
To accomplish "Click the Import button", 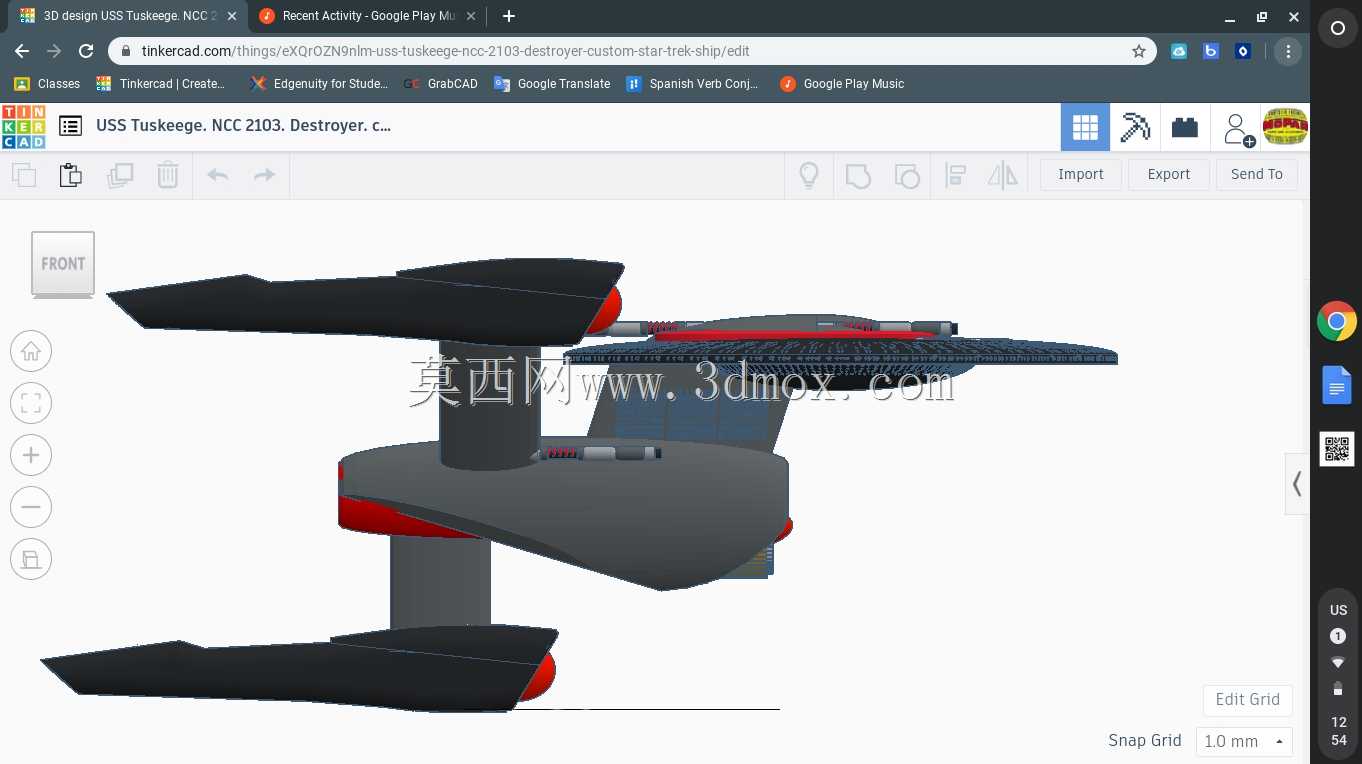I will click(x=1081, y=174).
